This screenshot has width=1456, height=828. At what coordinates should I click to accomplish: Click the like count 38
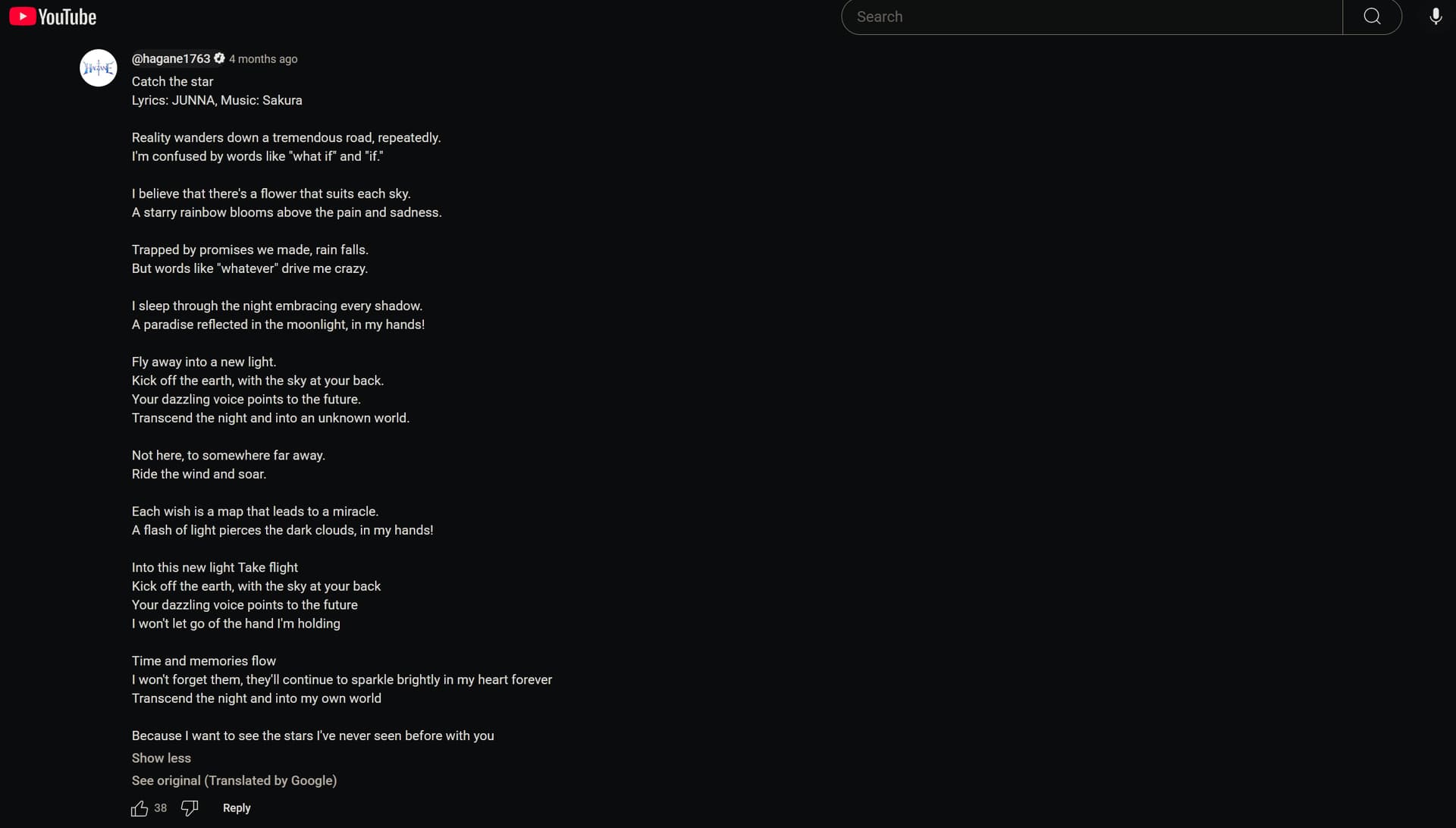tap(161, 808)
